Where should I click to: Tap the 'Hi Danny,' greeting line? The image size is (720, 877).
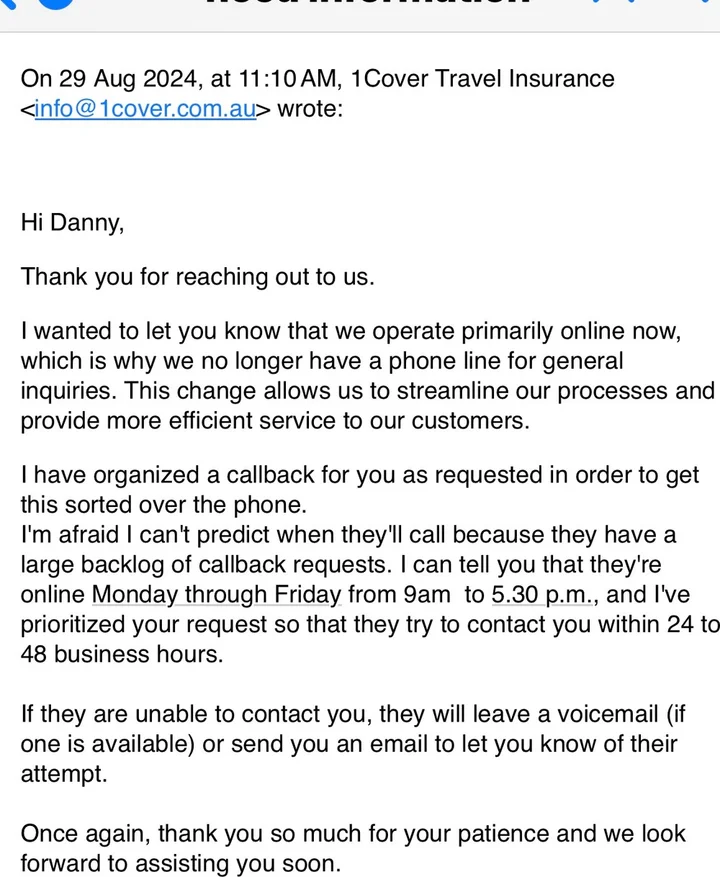click(x=72, y=223)
